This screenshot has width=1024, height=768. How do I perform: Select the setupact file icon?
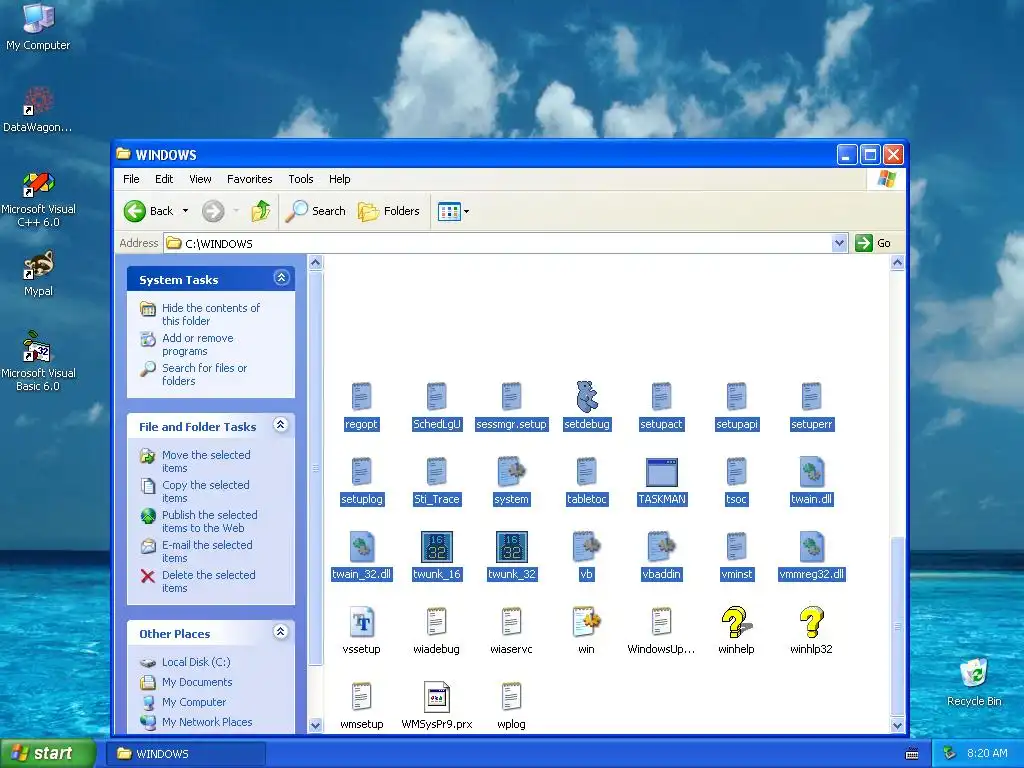(662, 396)
